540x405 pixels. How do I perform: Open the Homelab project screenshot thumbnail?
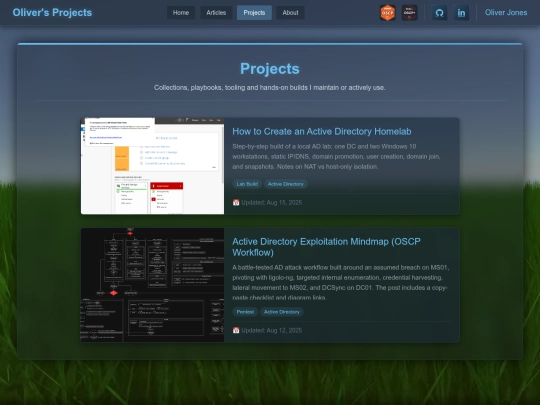click(x=152, y=166)
